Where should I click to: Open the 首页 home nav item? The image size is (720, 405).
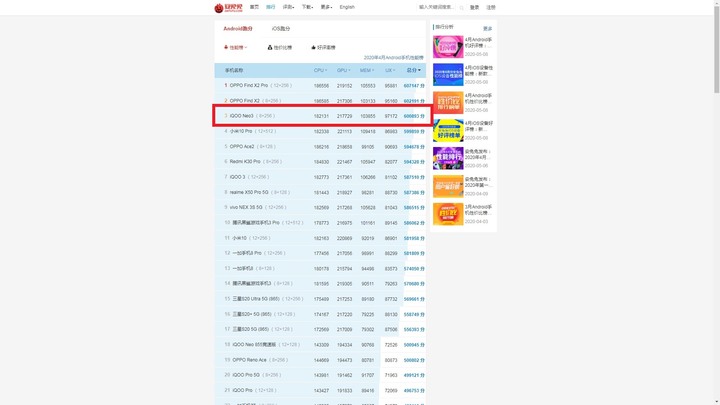click(x=254, y=7)
